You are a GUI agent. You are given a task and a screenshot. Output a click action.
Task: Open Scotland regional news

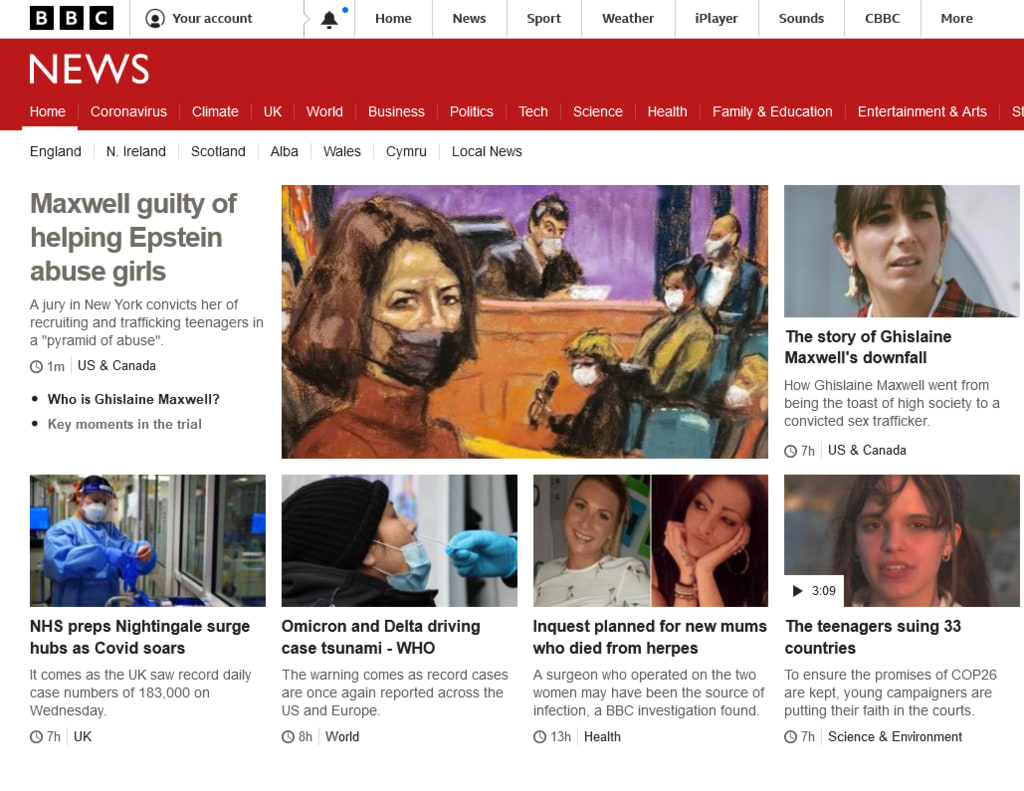(218, 151)
